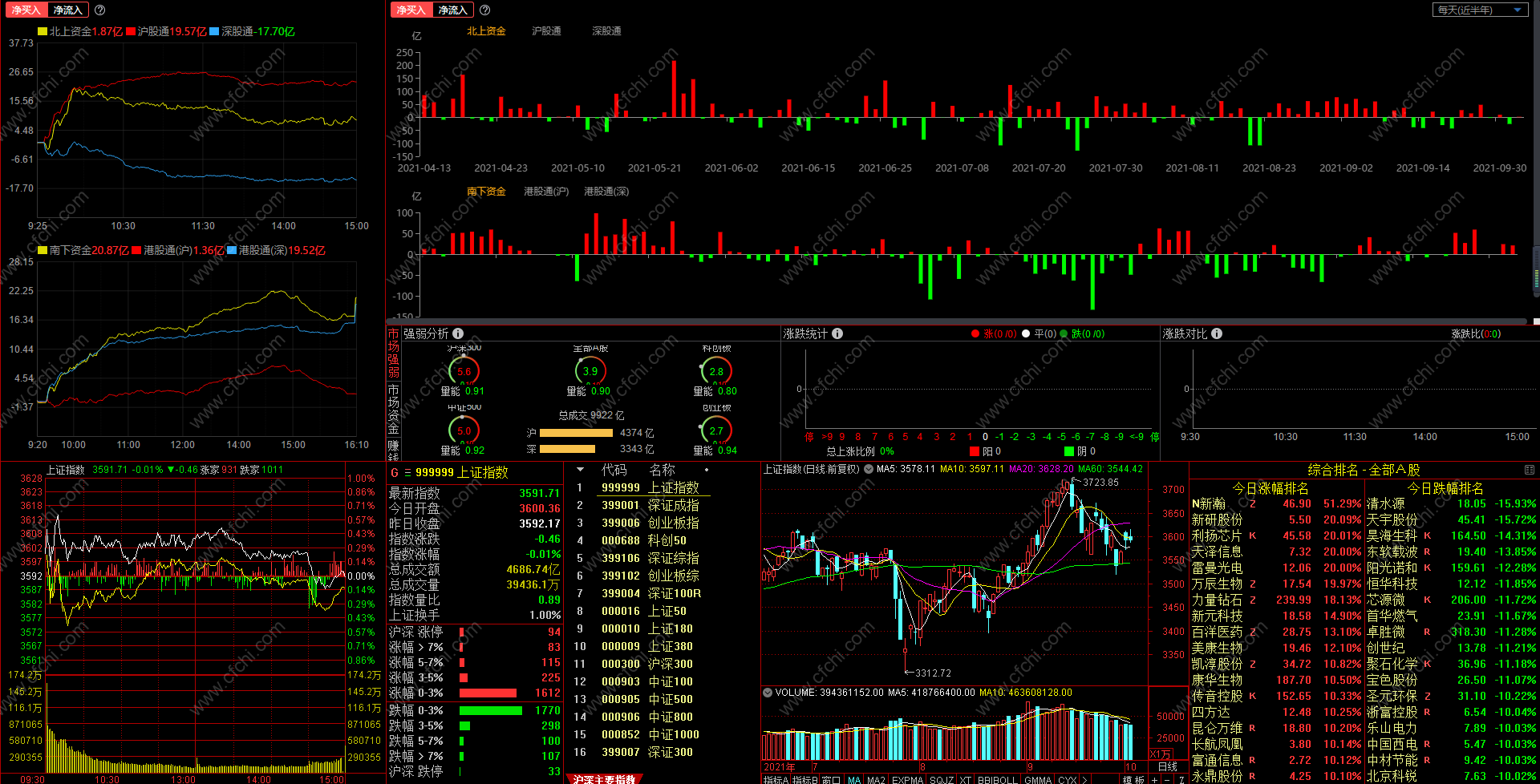This screenshot has width=1540, height=784.
Task: Expand index list dropdown arrow beside 代码
Action: pos(580,470)
